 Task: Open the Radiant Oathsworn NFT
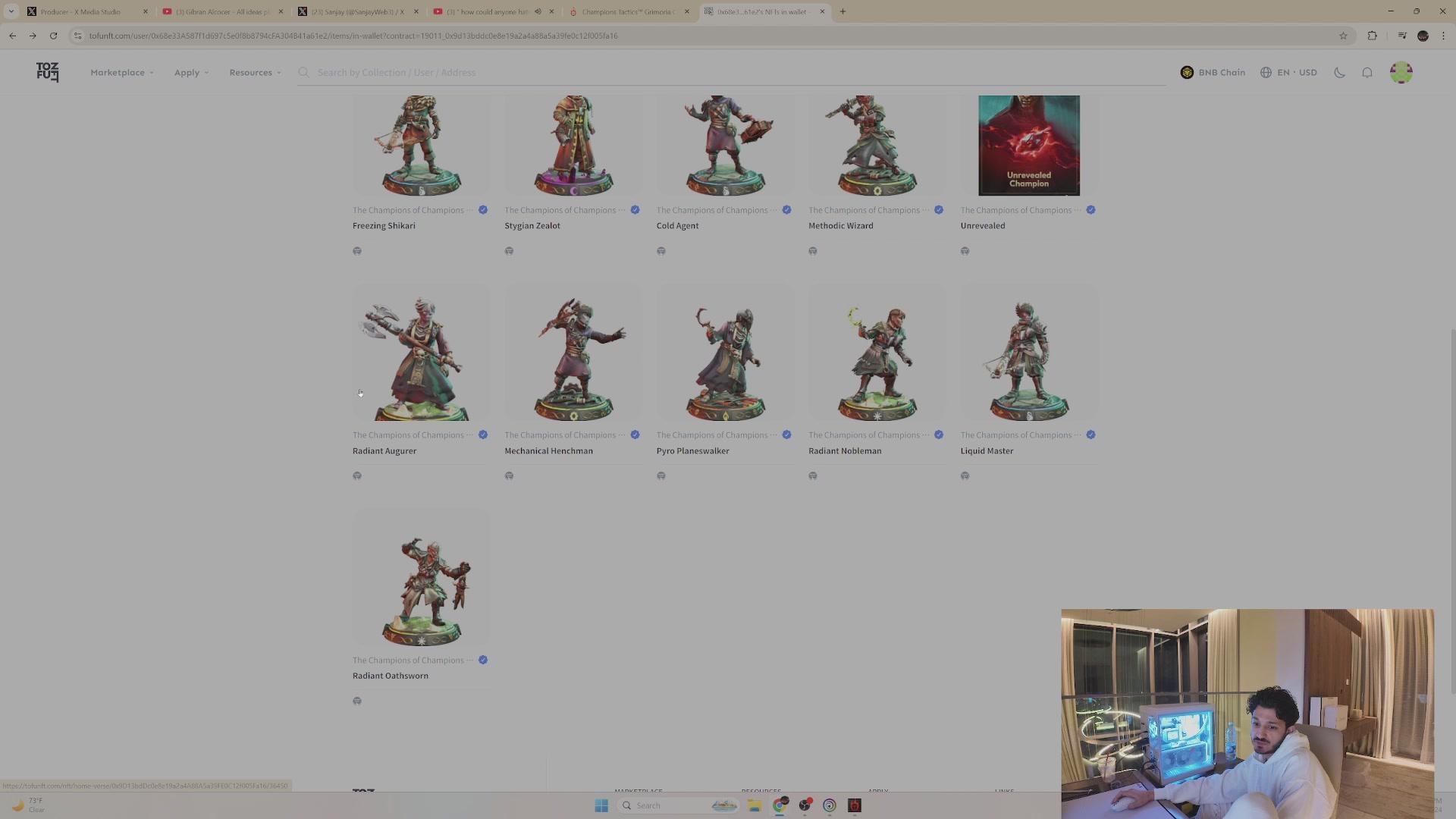(421, 578)
